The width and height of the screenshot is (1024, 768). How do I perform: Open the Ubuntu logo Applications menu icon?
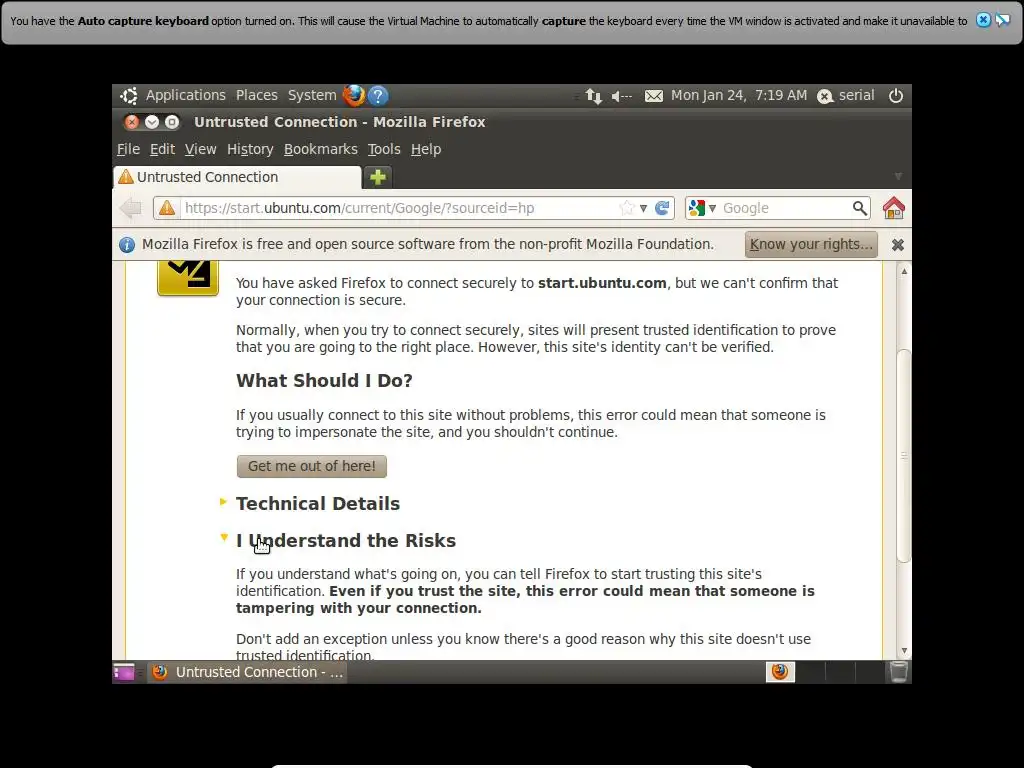[x=129, y=96]
